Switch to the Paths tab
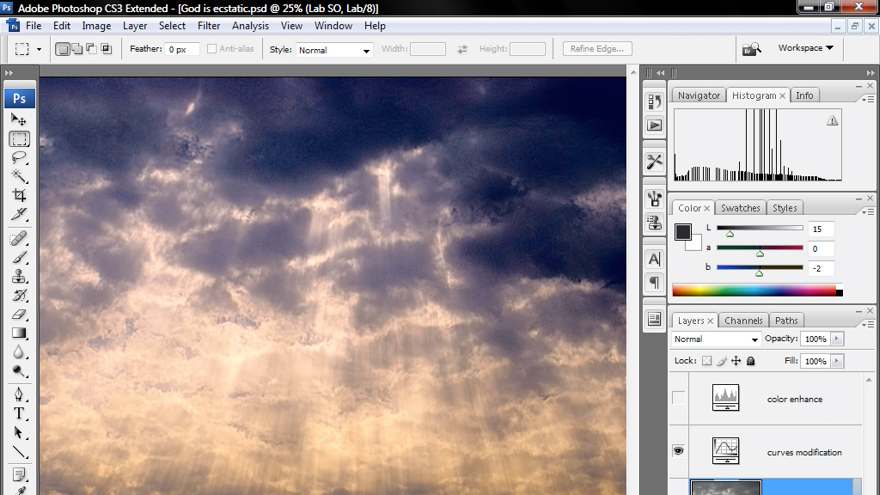This screenshot has height=495, width=880. pyautogui.click(x=786, y=320)
